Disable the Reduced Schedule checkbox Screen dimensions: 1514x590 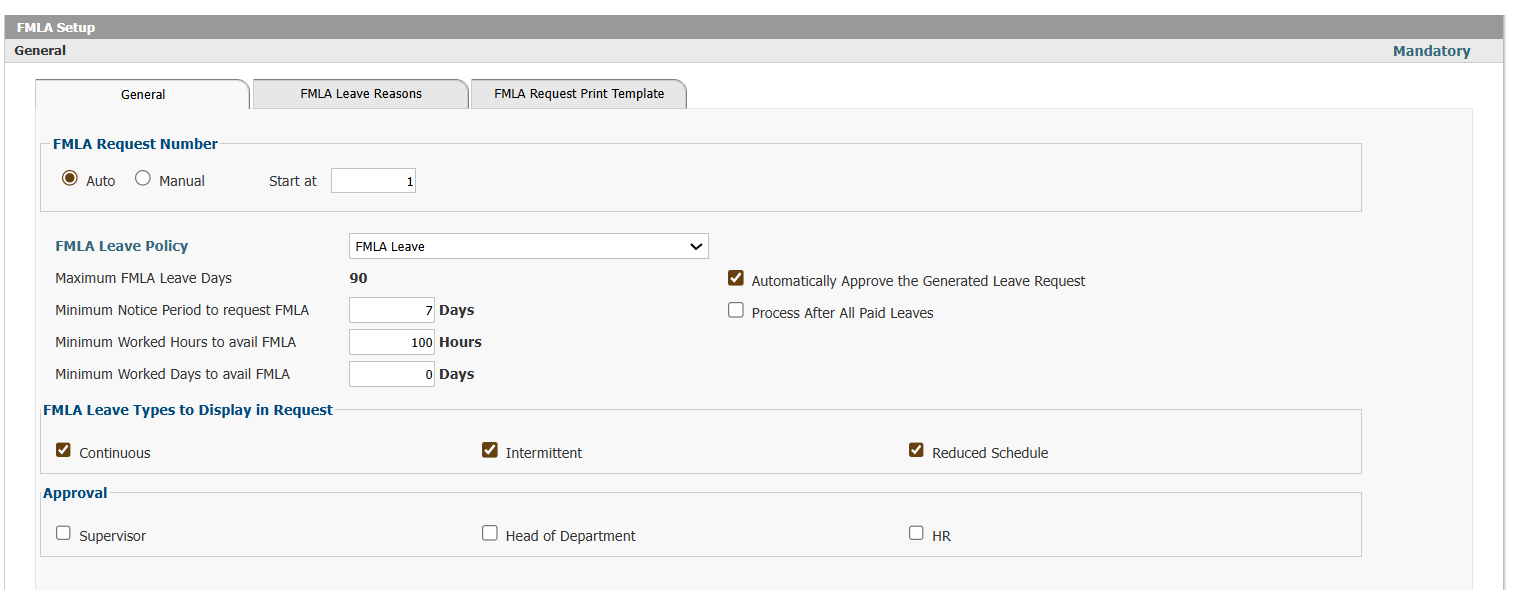coord(916,450)
